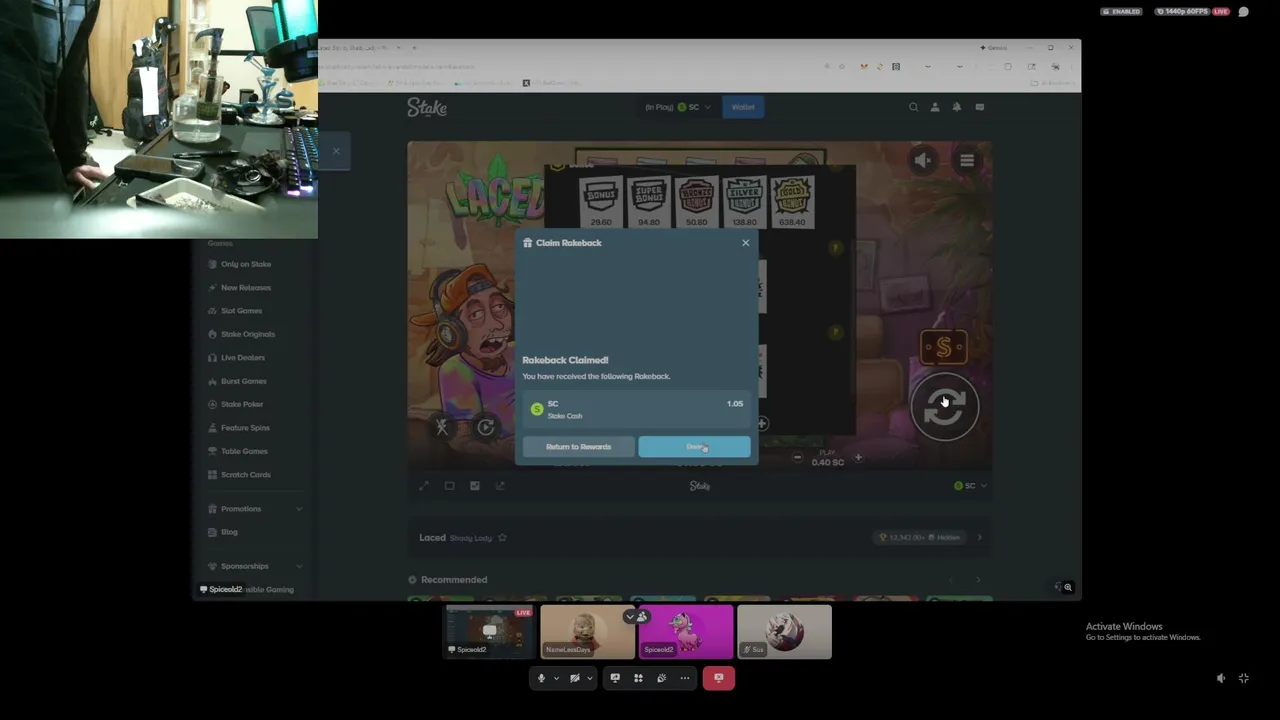Click the fullscreen icon below the game
Viewport: 1280px width, 720px height.
pyautogui.click(x=424, y=486)
